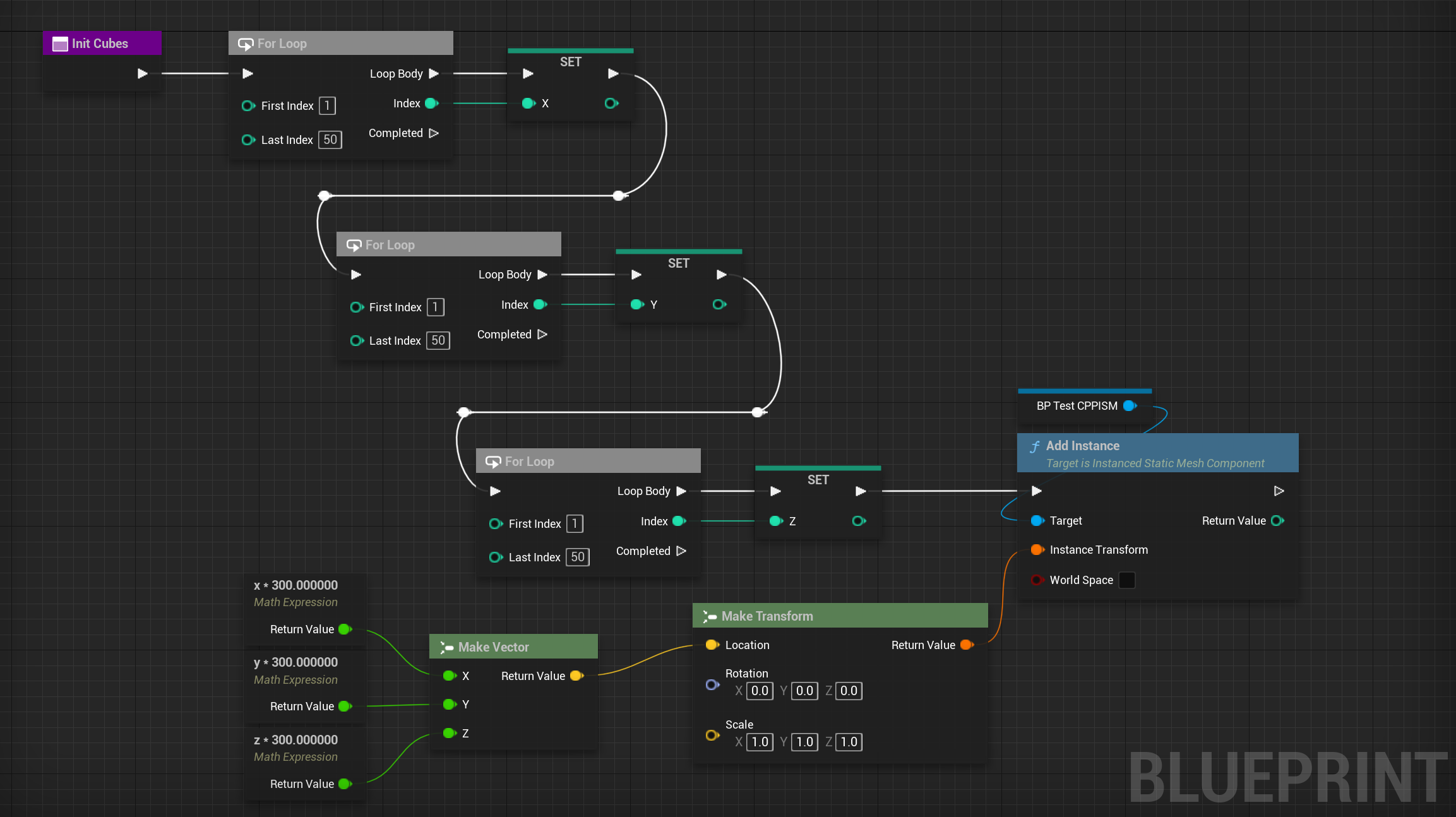Click the SET node title for X variable
The width and height of the screenshot is (1456, 817).
point(570,62)
